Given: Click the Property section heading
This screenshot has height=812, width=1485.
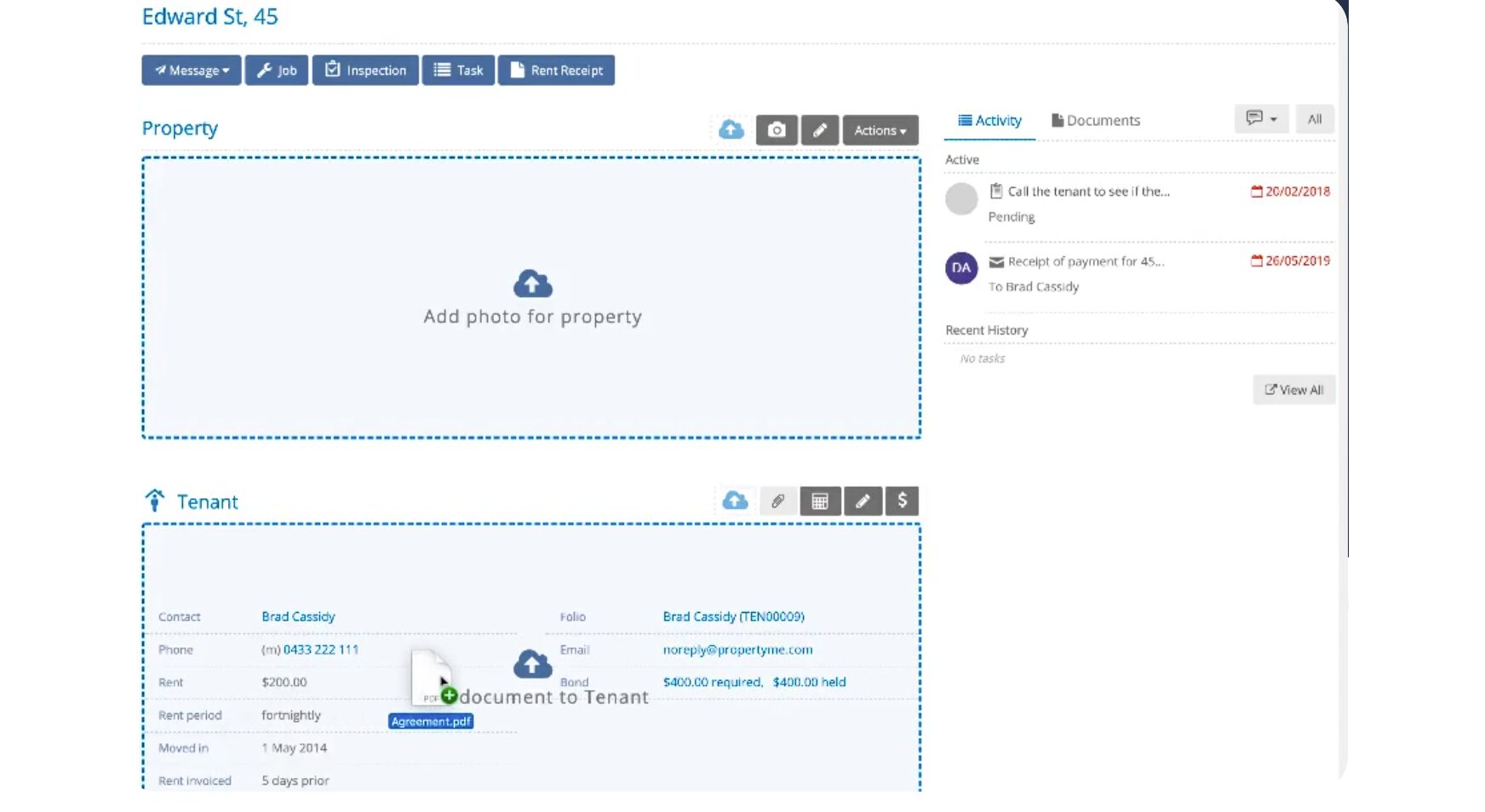Looking at the screenshot, I should (180, 129).
